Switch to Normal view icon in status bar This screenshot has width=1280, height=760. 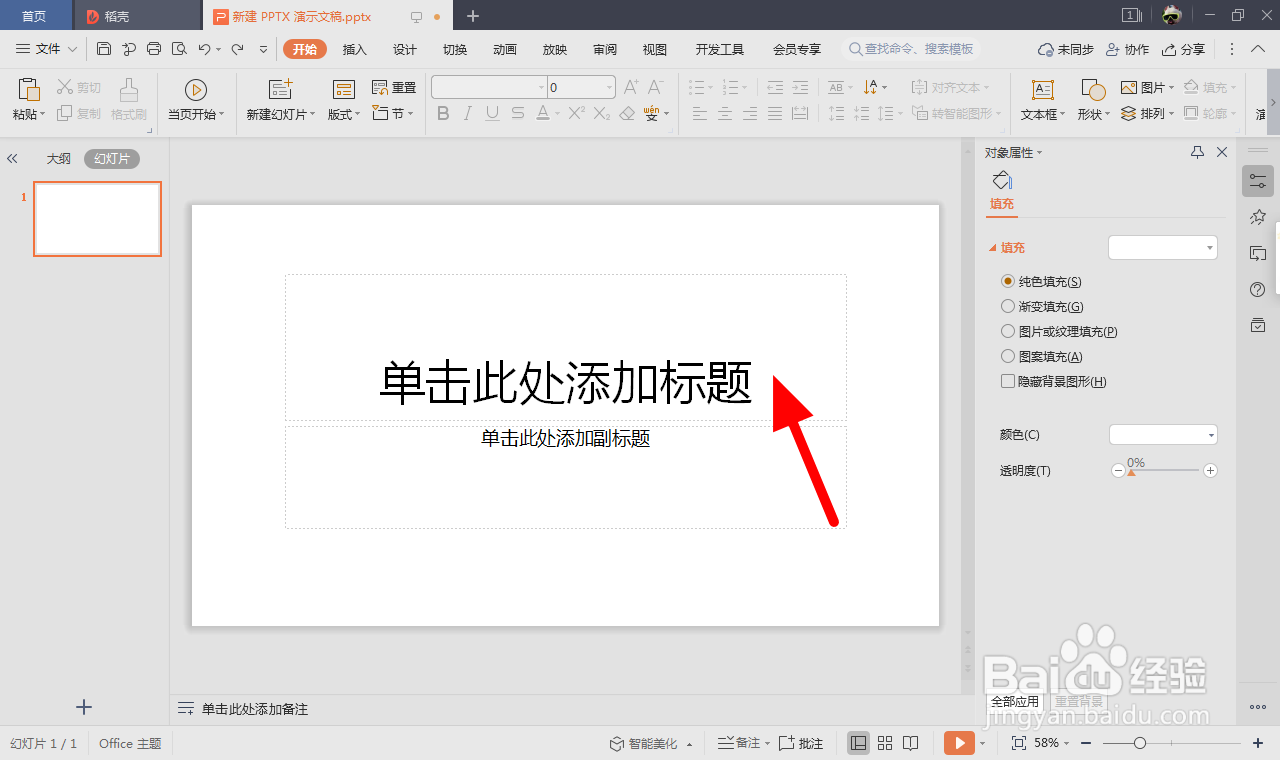point(858,743)
